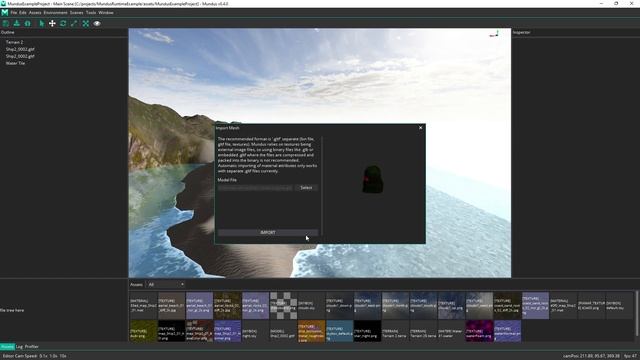Activate the Translate move tool
The height and width of the screenshot is (360, 640).
point(52,24)
